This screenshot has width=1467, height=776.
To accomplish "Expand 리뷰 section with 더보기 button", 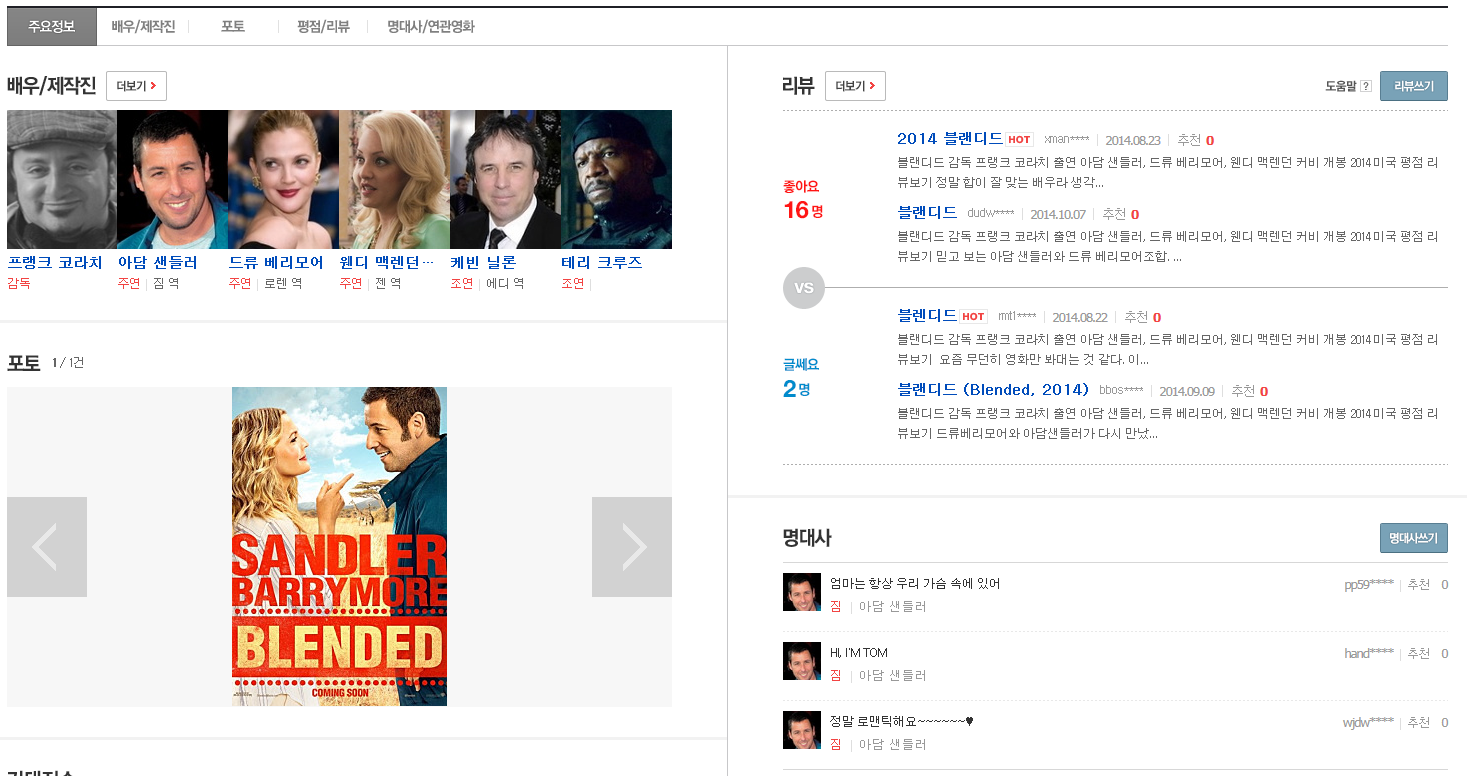I will tap(855, 86).
